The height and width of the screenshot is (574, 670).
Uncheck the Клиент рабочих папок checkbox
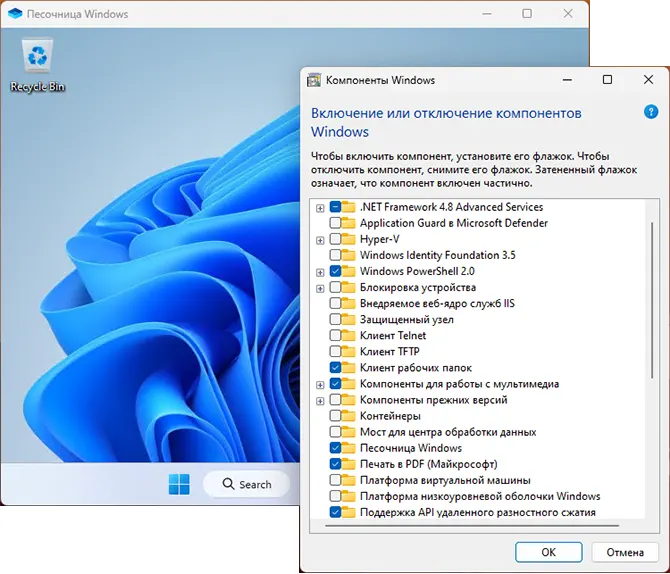[335, 368]
